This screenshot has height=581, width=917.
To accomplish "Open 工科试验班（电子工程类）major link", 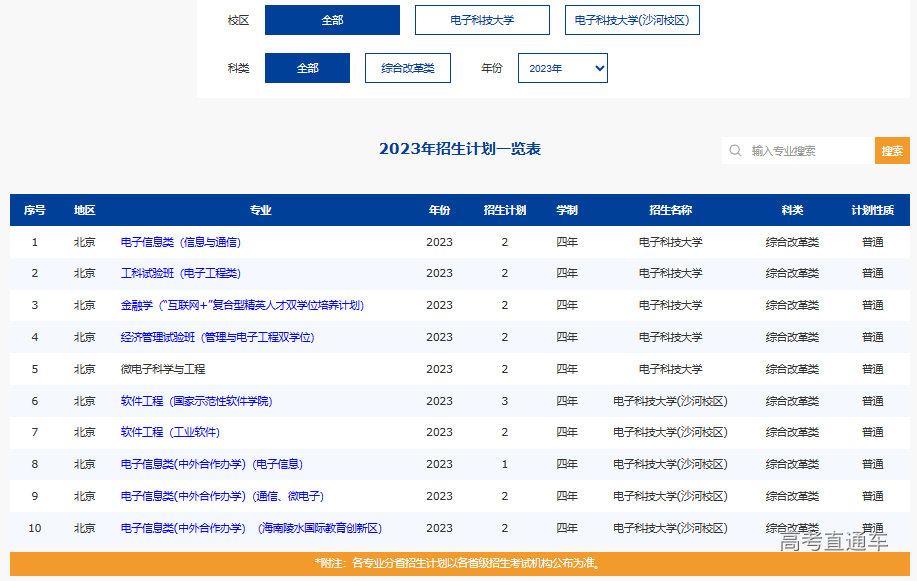I will pos(181,273).
